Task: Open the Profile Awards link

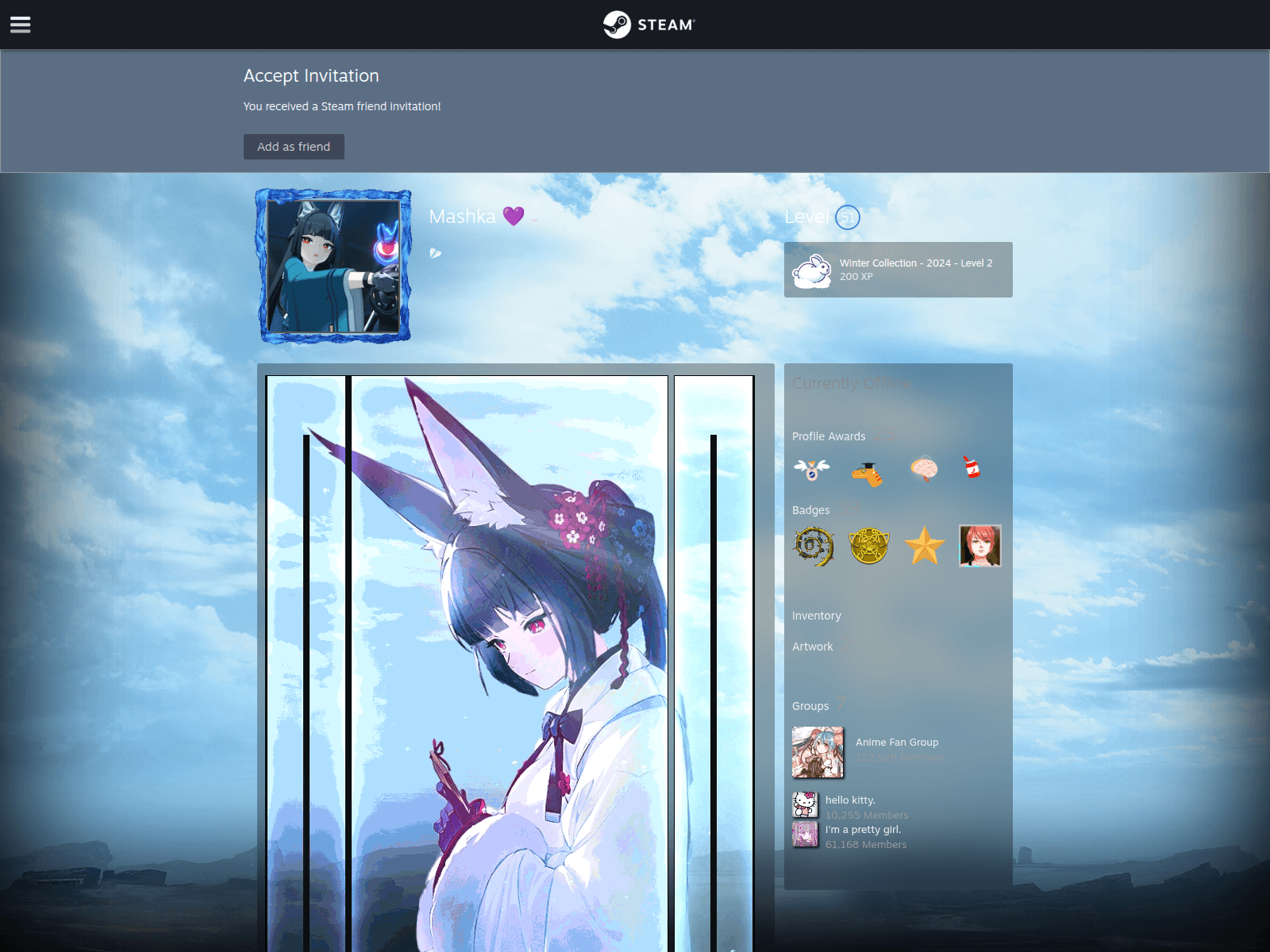Action: [829, 436]
